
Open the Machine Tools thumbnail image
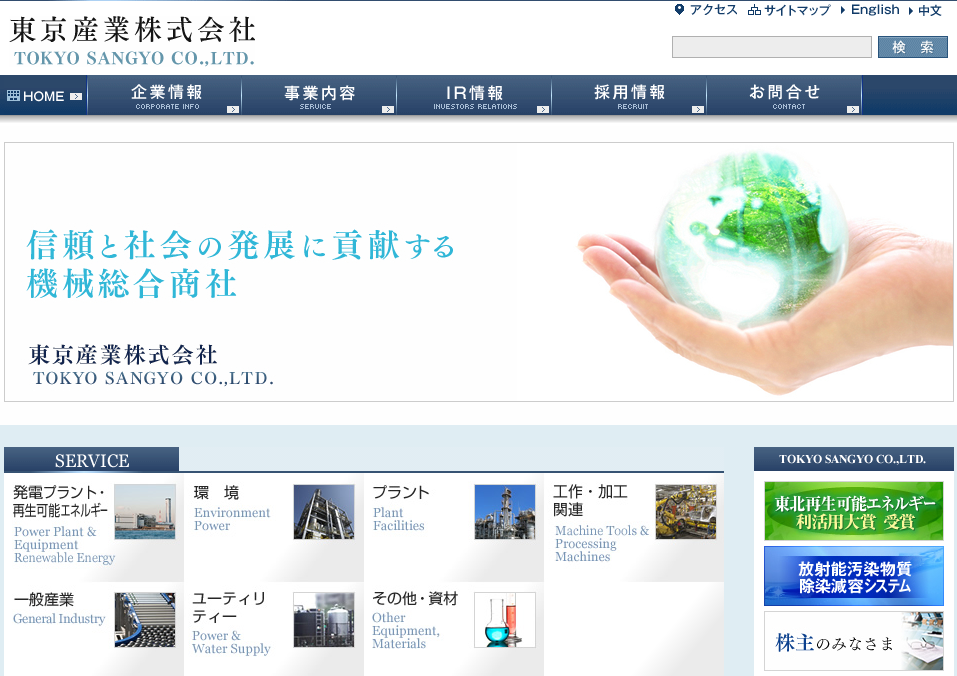[685, 512]
